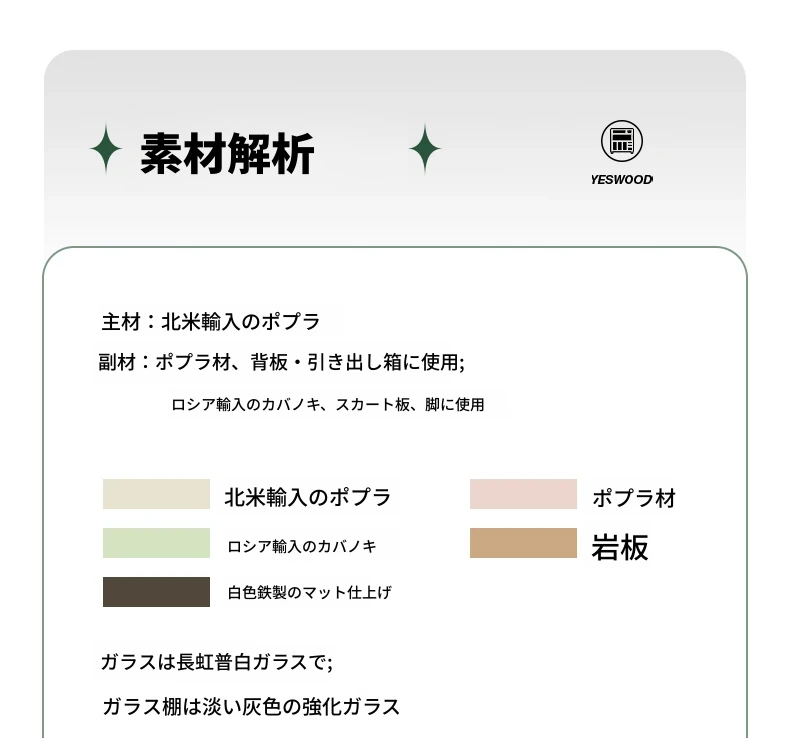Click the ガラス棚は淡い灰色の強化ガラス text
Screen dimensions: 790x738
coord(251,707)
